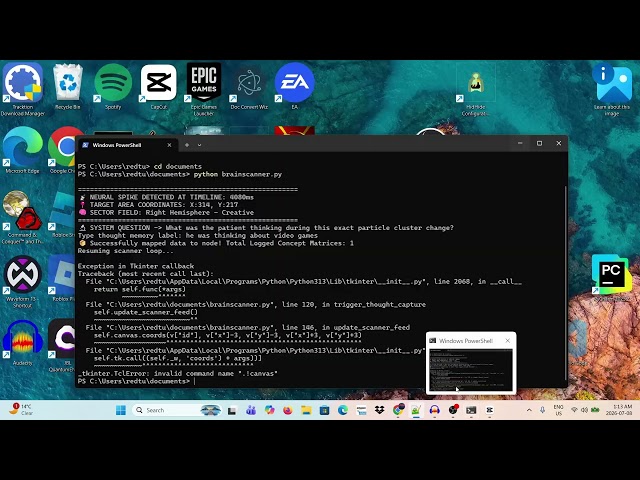Launch Audacity from the desktop icon
This screenshot has width=640, height=480.
coord(22,342)
